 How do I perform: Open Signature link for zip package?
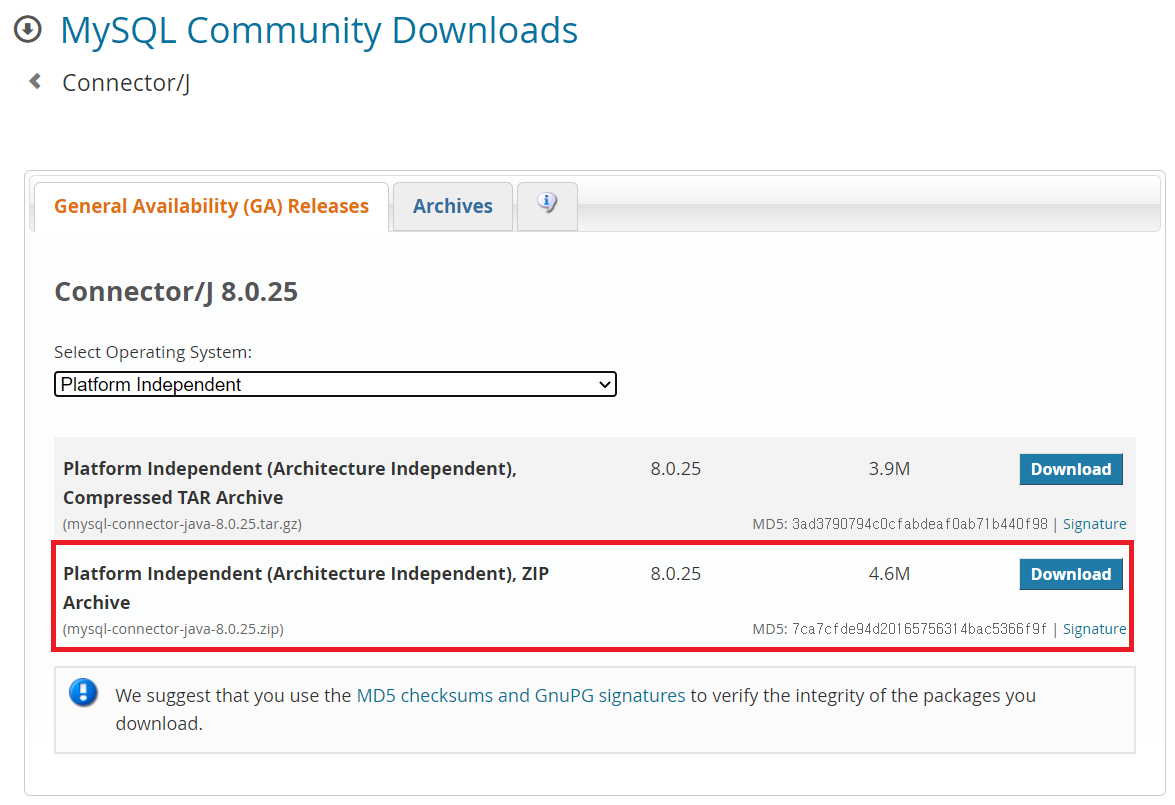tap(1094, 629)
